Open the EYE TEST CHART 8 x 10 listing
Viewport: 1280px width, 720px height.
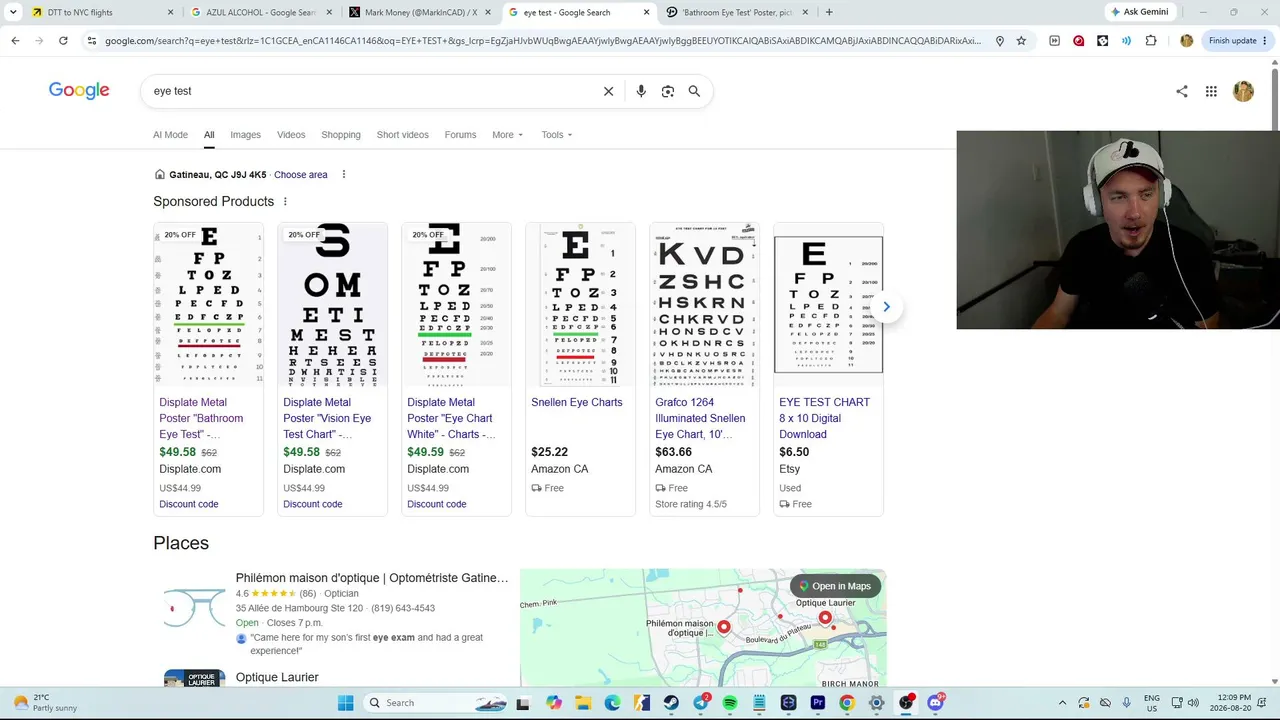coord(824,418)
